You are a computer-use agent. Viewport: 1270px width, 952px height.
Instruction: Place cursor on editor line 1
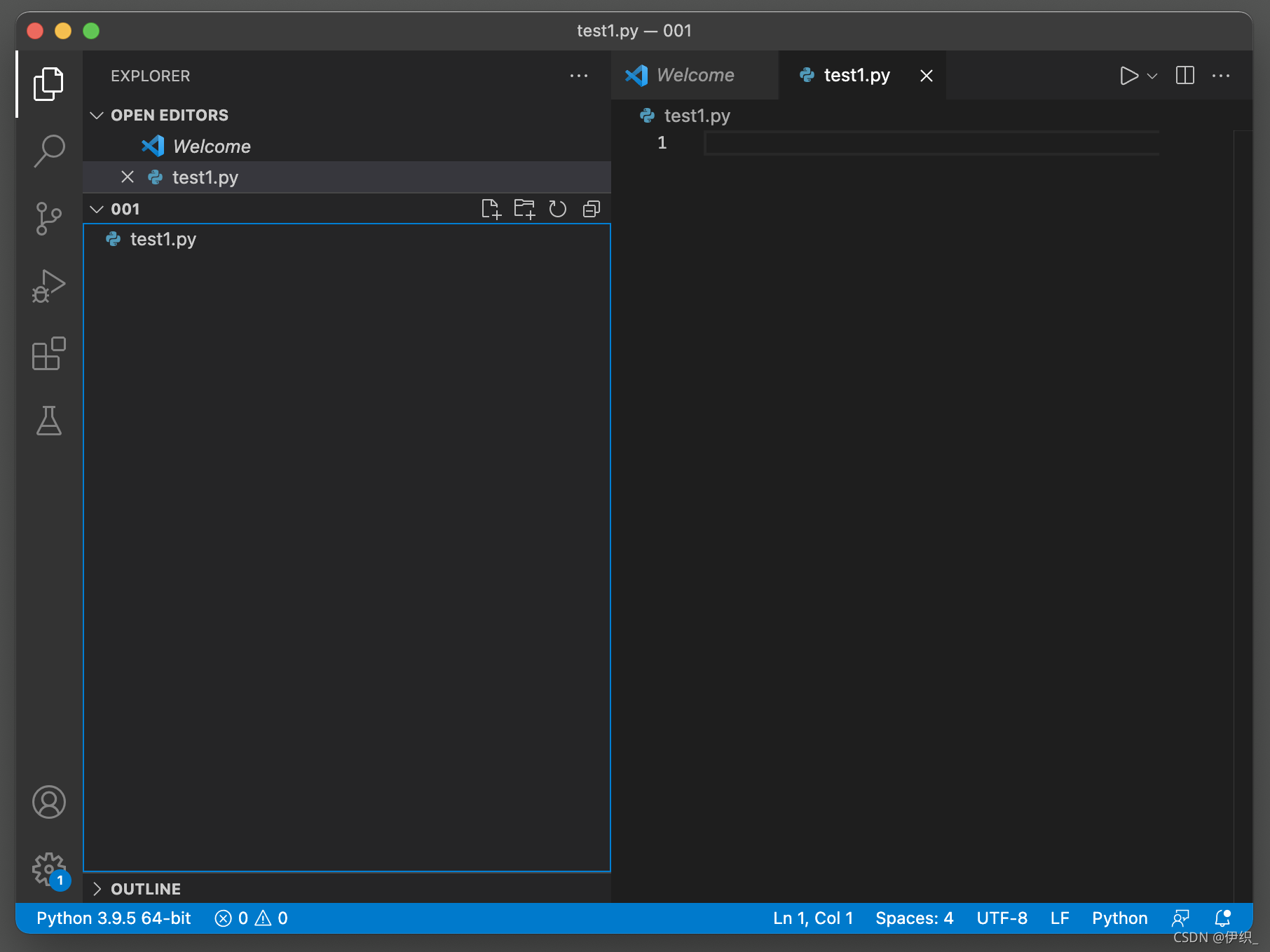[931, 143]
